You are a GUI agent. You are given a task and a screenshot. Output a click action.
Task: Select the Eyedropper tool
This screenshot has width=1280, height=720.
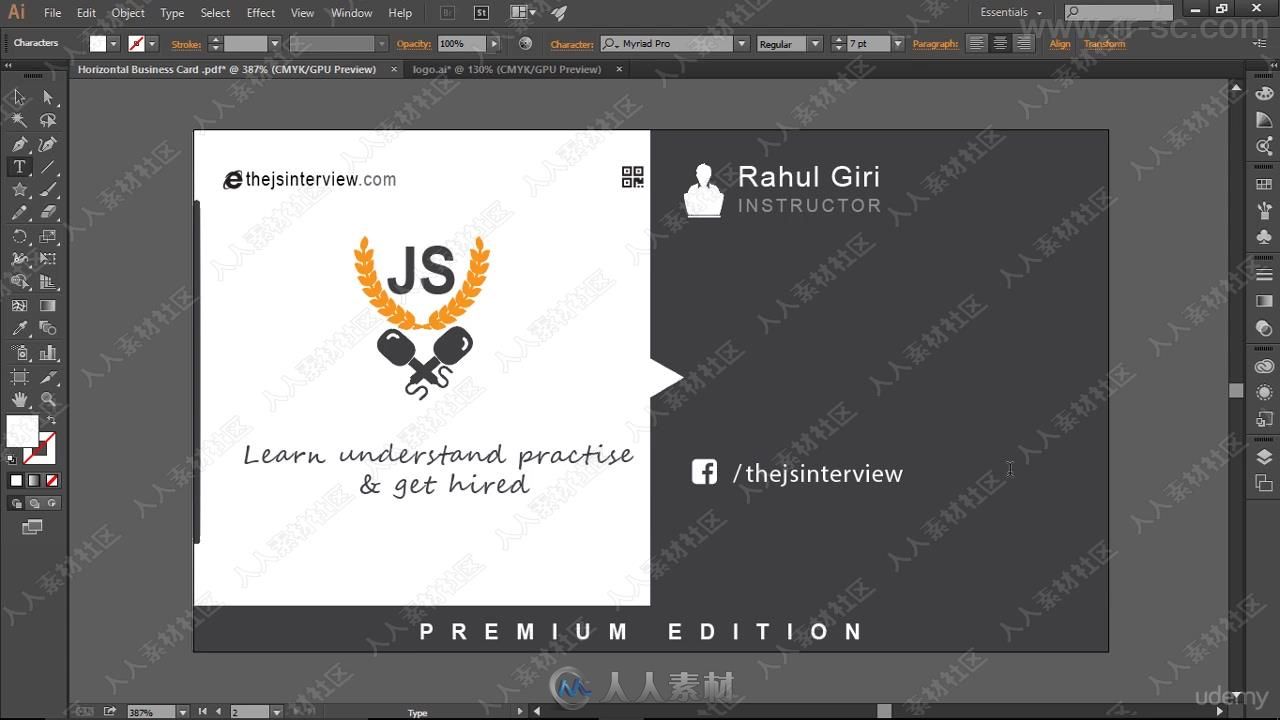click(19, 329)
